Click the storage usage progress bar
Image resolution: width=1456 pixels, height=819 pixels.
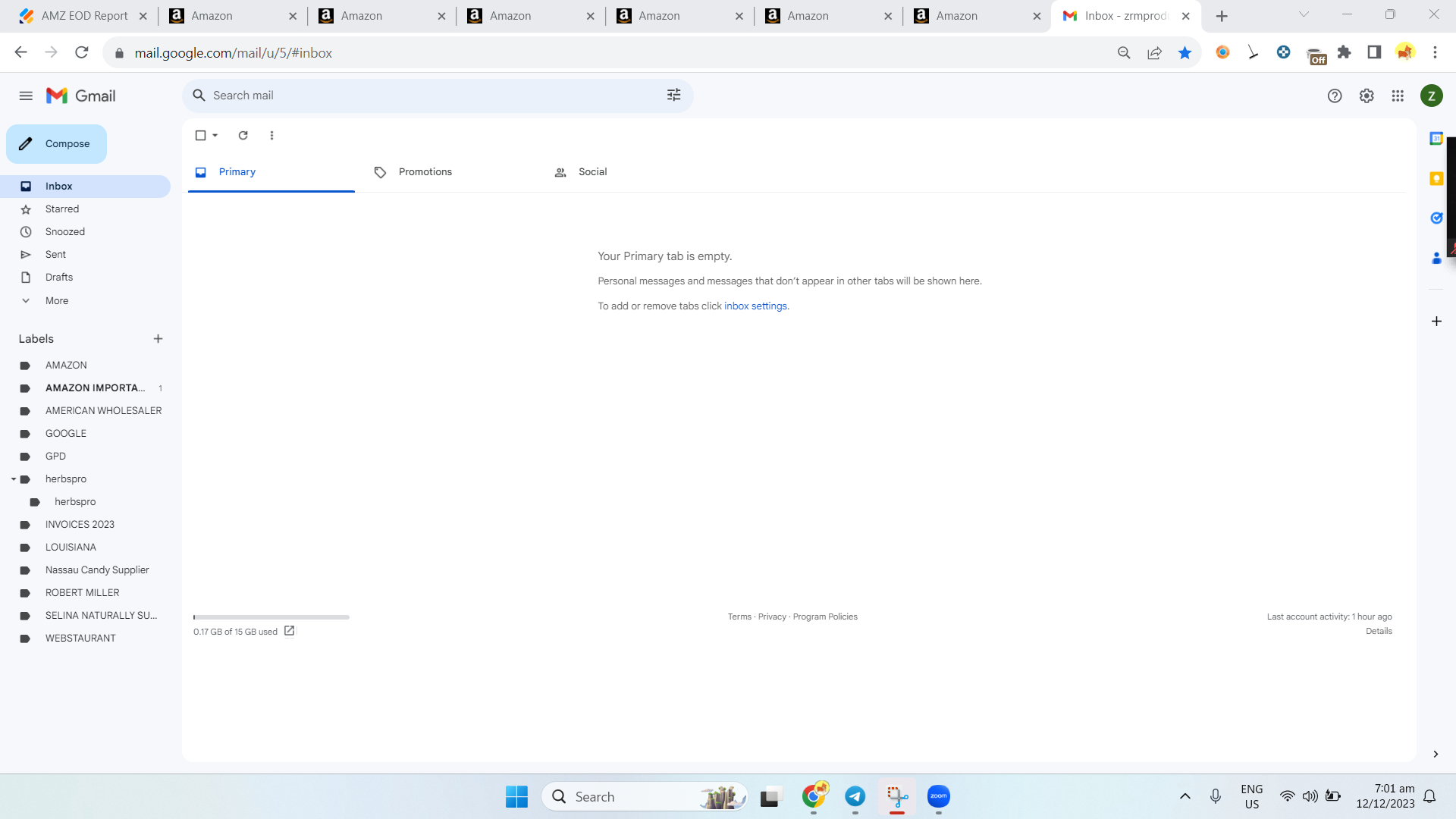pos(271,617)
